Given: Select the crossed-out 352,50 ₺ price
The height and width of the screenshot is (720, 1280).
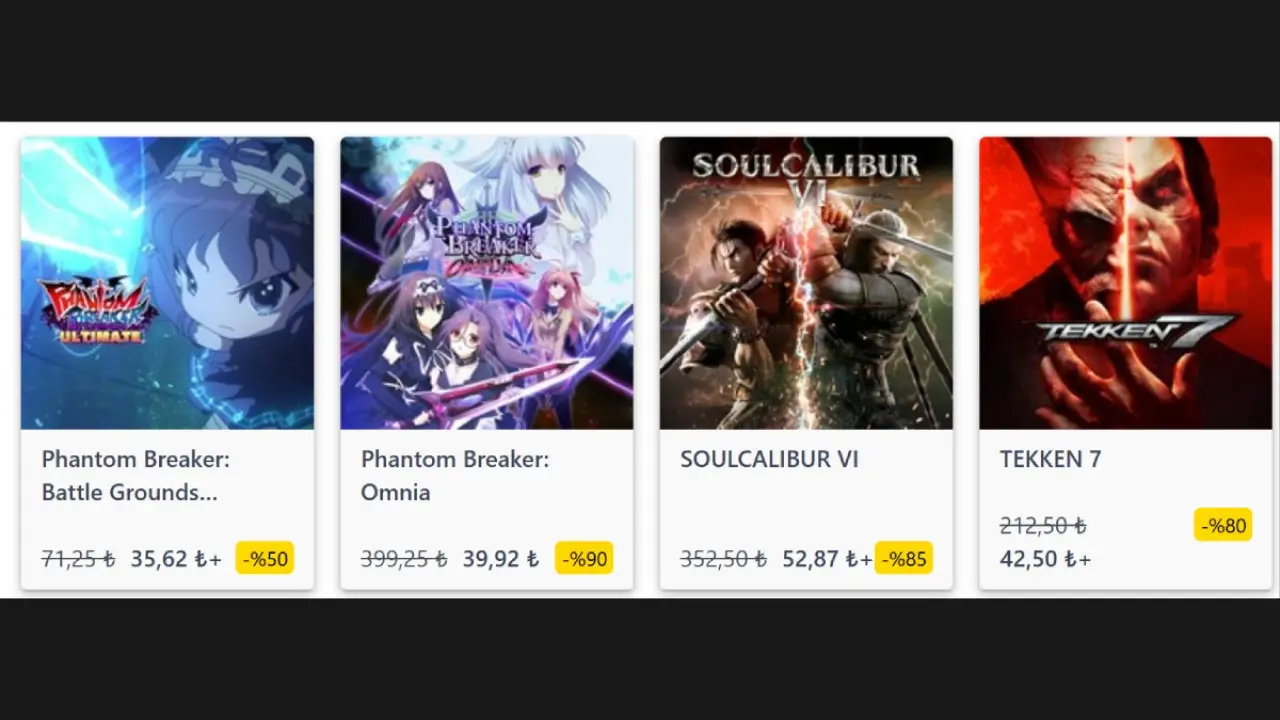Looking at the screenshot, I should pyautogui.click(x=723, y=558).
